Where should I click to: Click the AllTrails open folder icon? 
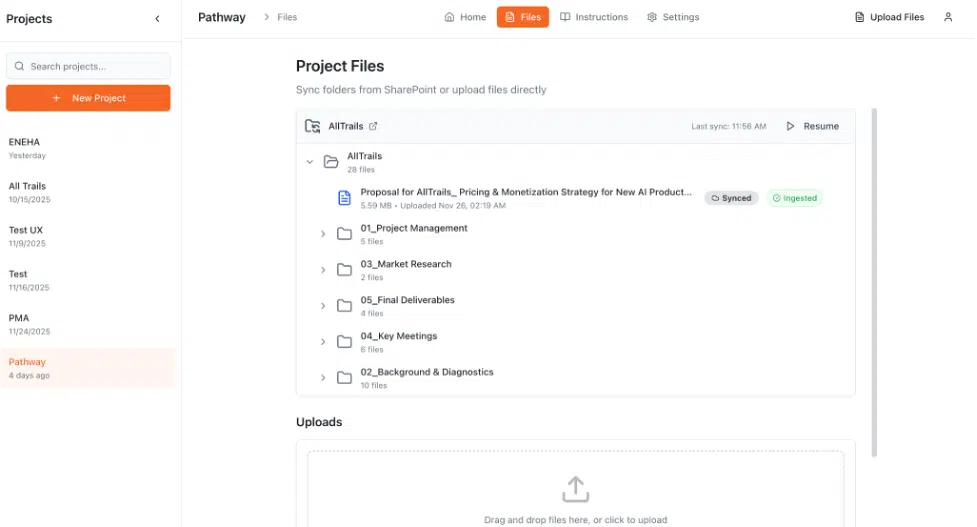click(331, 162)
